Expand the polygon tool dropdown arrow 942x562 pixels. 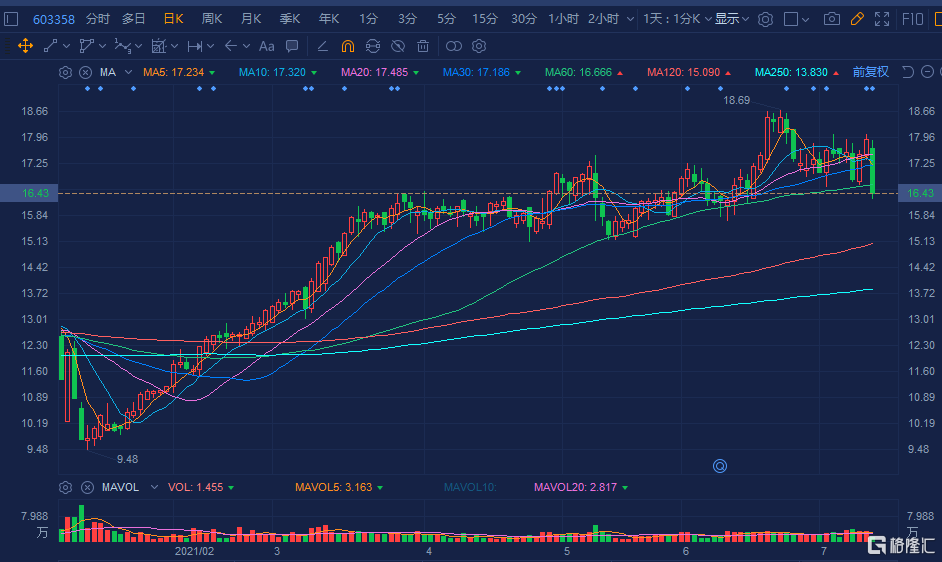(103, 46)
